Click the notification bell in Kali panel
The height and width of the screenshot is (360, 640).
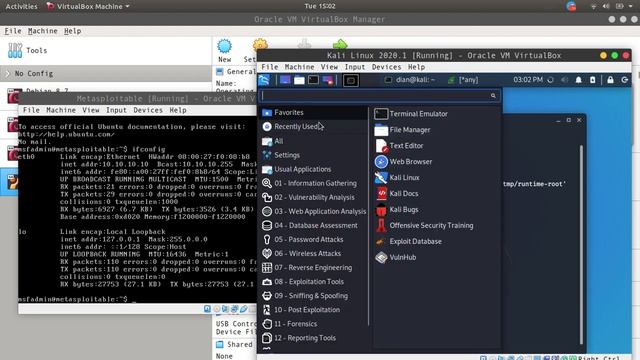[578, 80]
